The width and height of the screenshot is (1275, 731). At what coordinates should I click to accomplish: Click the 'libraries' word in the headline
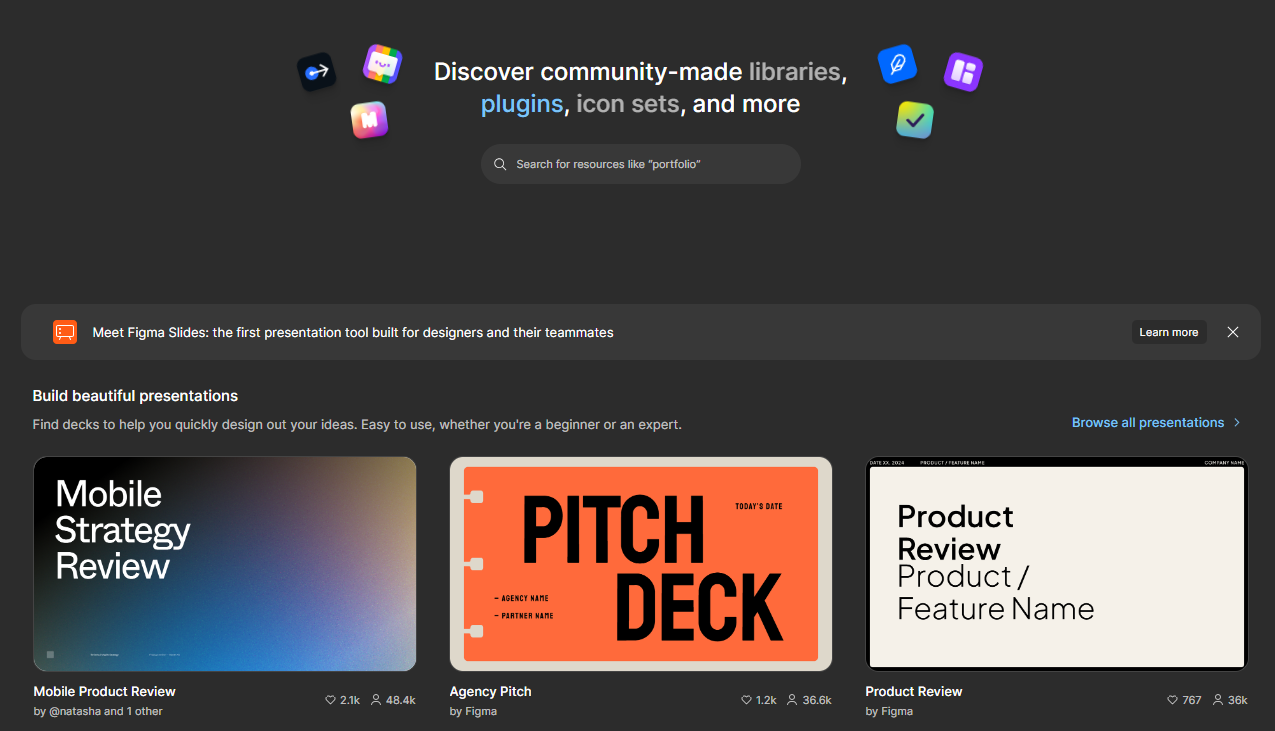pyautogui.click(x=795, y=72)
